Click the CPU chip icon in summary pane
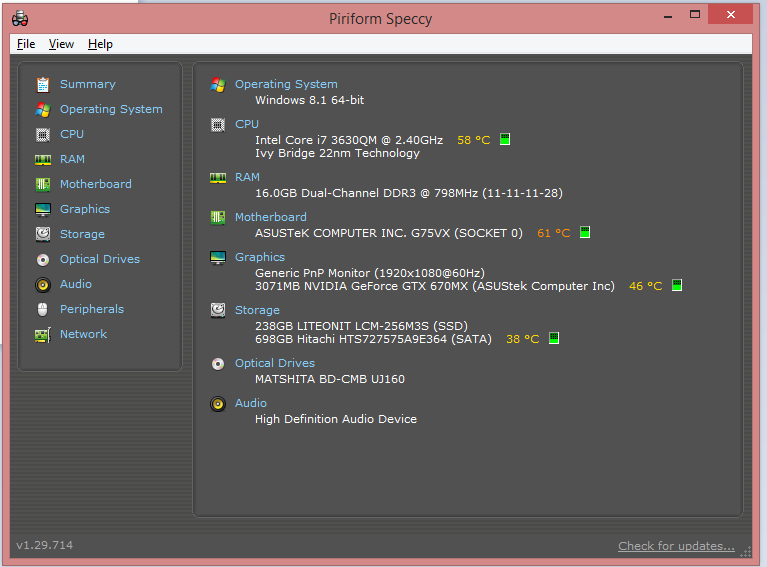Image resolution: width=767 pixels, height=567 pixels. (x=218, y=125)
